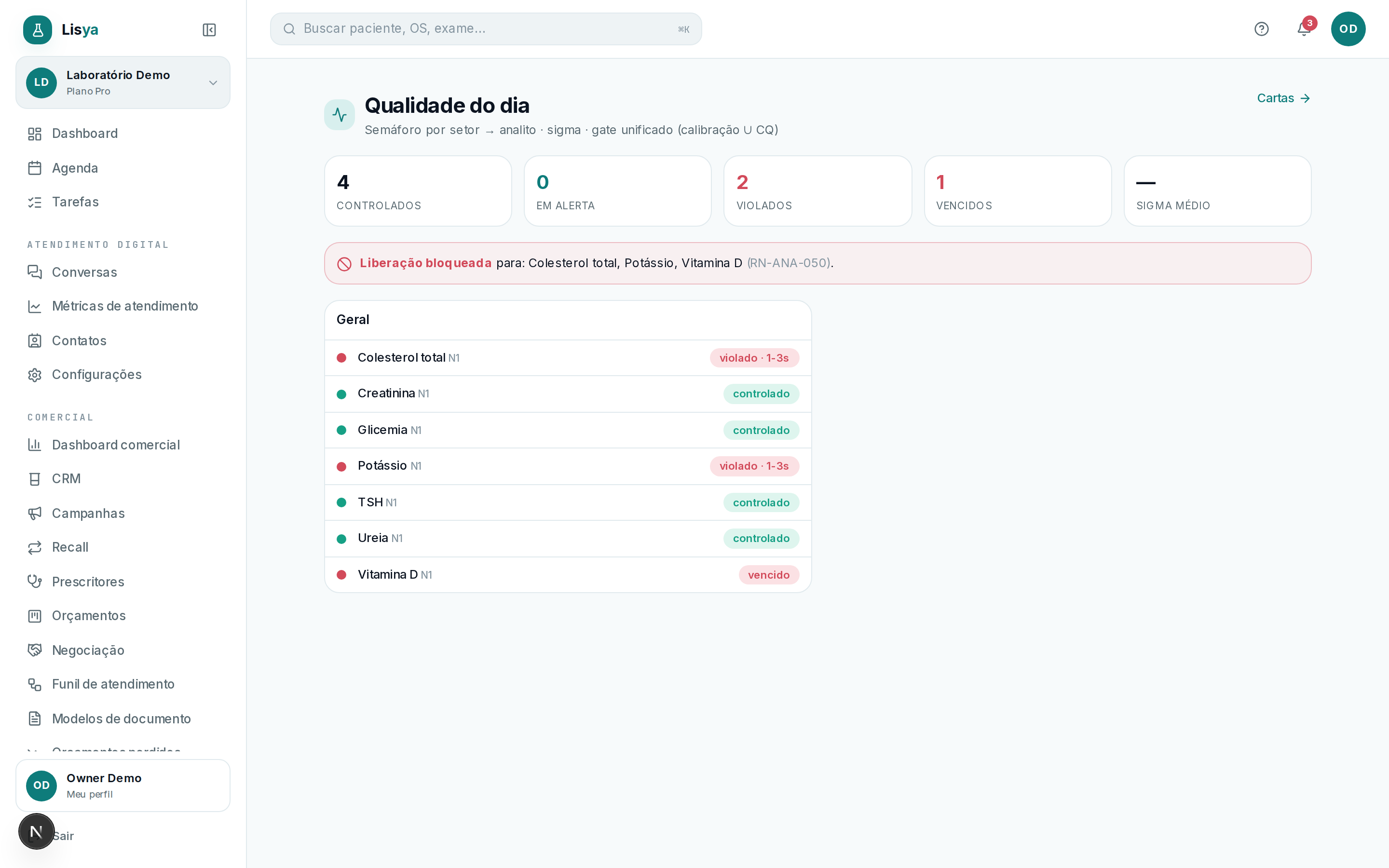Click the OD user avatar top right

coord(1348,29)
